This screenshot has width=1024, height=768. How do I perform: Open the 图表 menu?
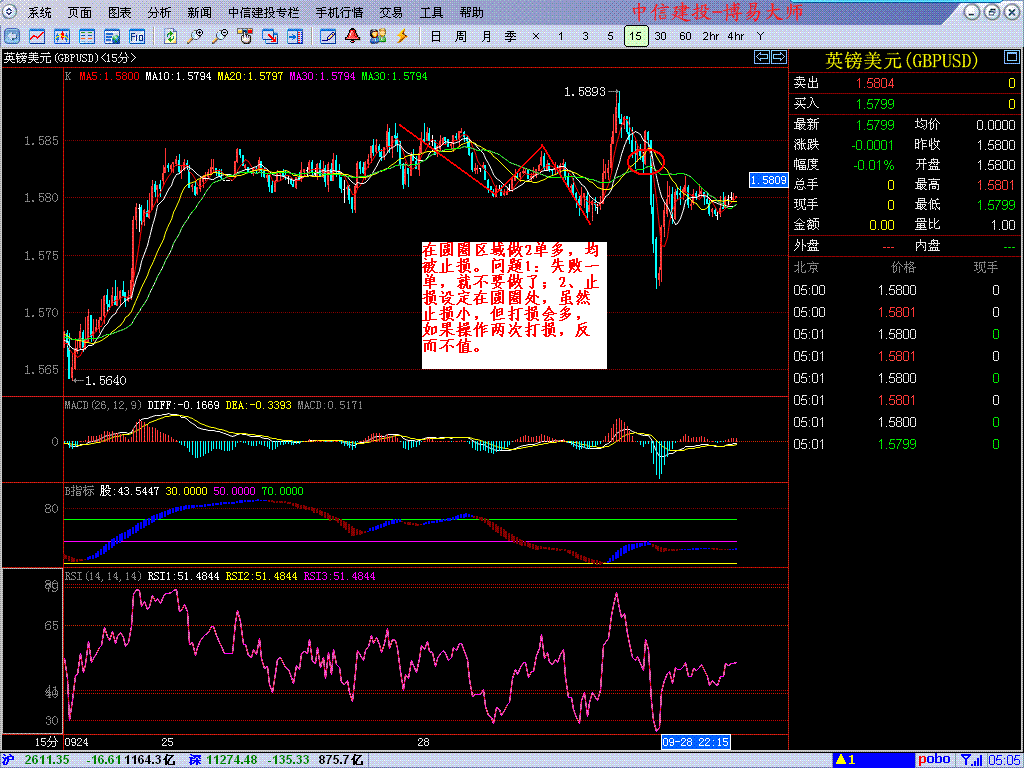point(120,12)
